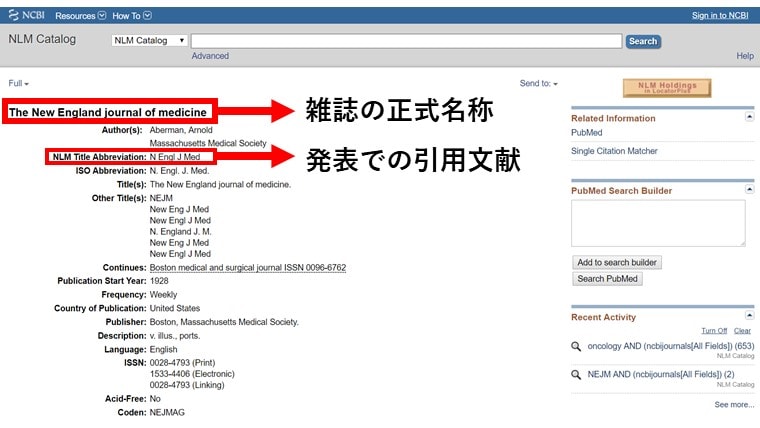Click ISSN 1533-4406 (Electronic)
Screen dimensions: 760x428
pos(192,374)
